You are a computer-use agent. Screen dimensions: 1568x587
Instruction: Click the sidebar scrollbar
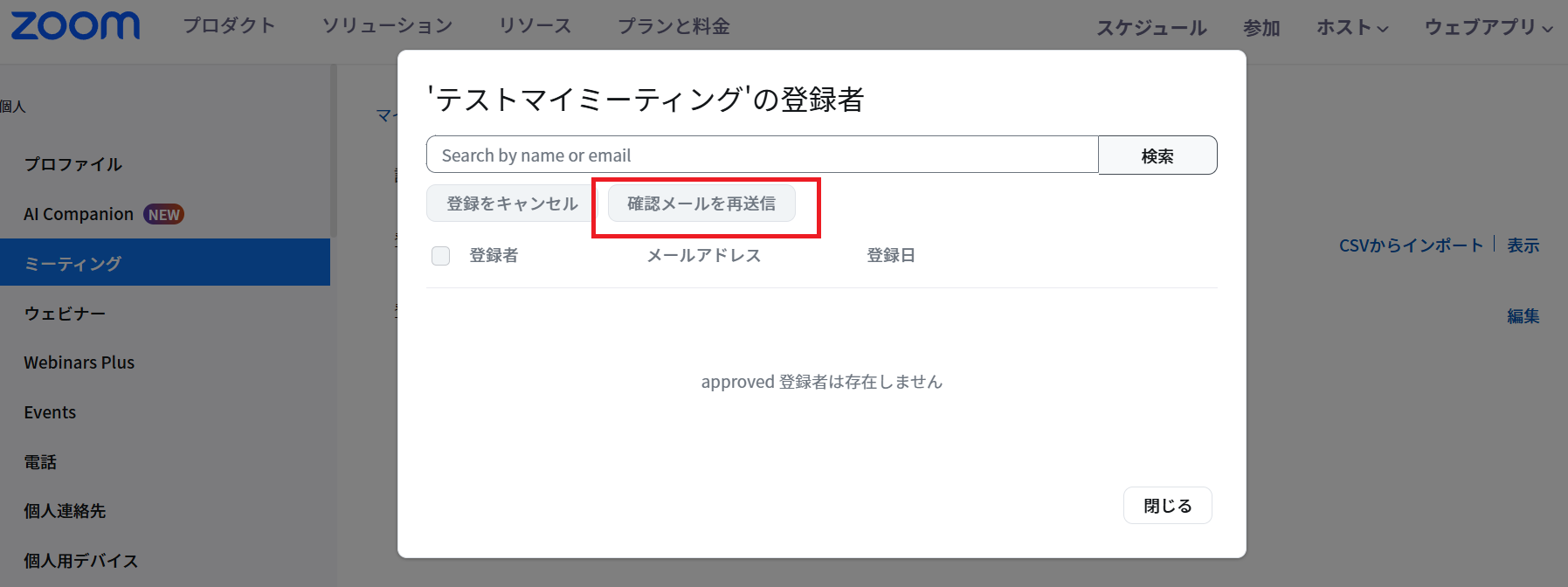pyautogui.click(x=333, y=150)
